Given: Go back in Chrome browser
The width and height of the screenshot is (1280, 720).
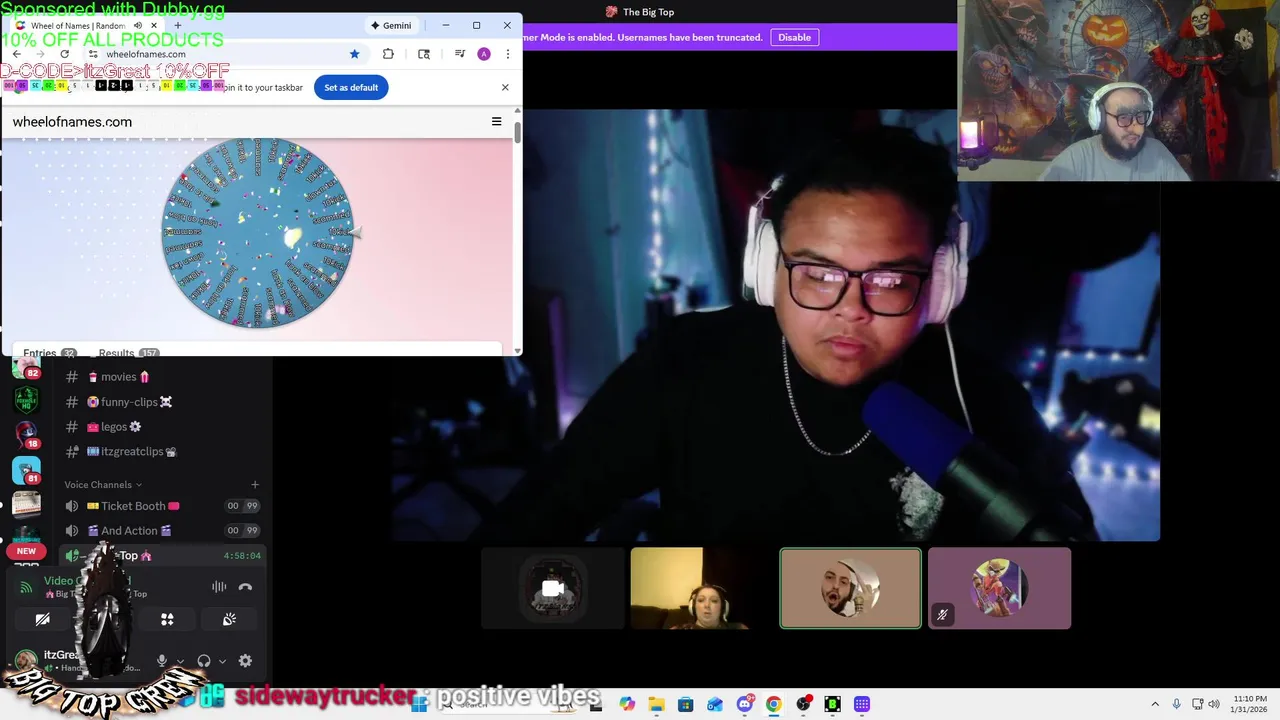Looking at the screenshot, I should click(17, 54).
